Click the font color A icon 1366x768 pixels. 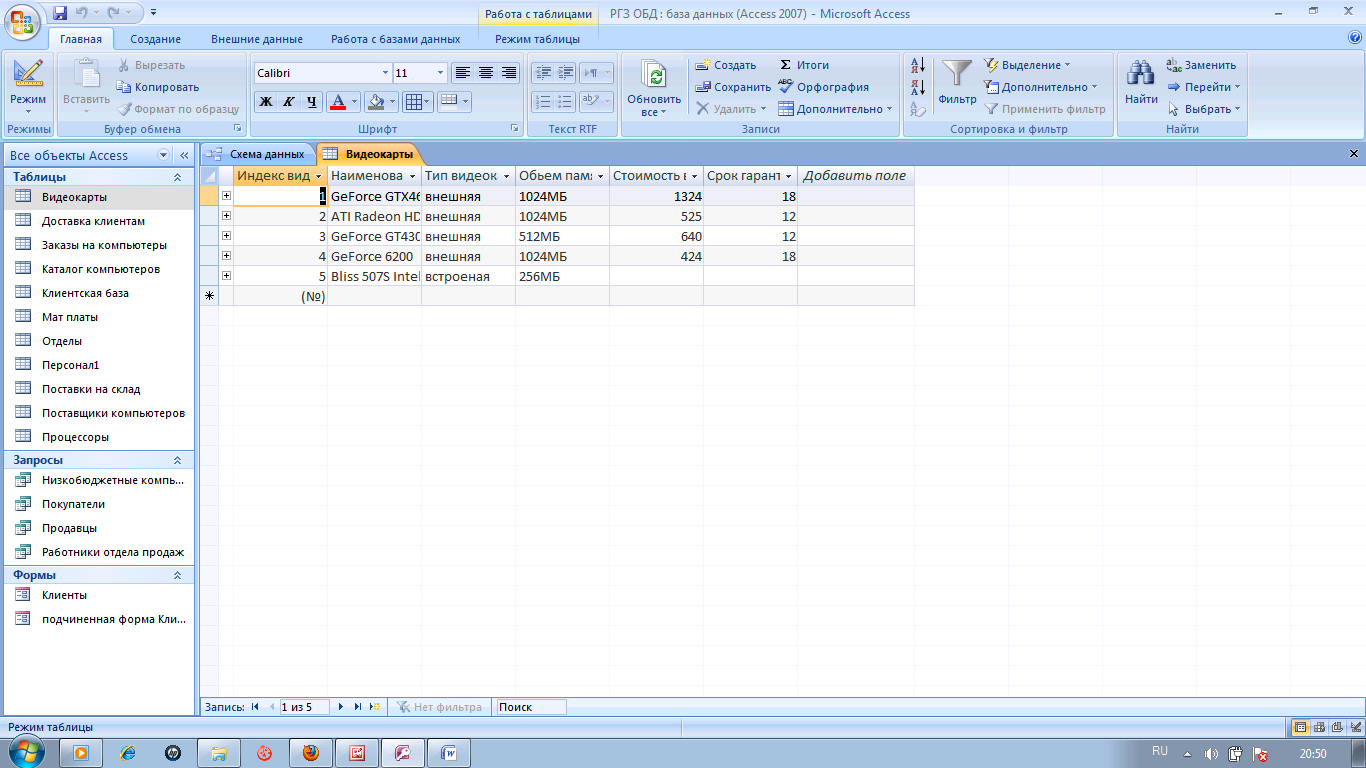[x=337, y=101]
